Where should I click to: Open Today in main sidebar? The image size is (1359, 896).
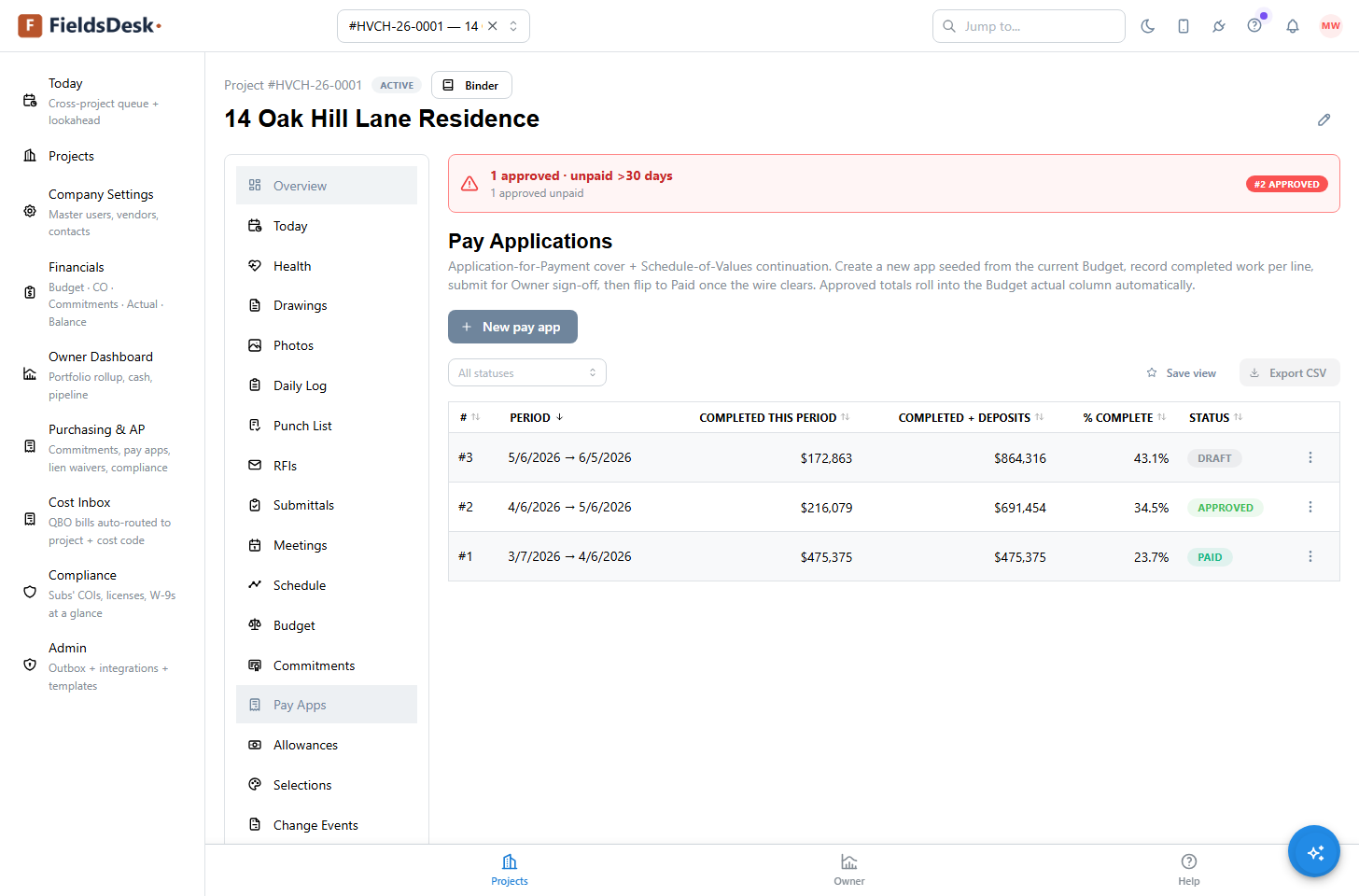(x=103, y=101)
